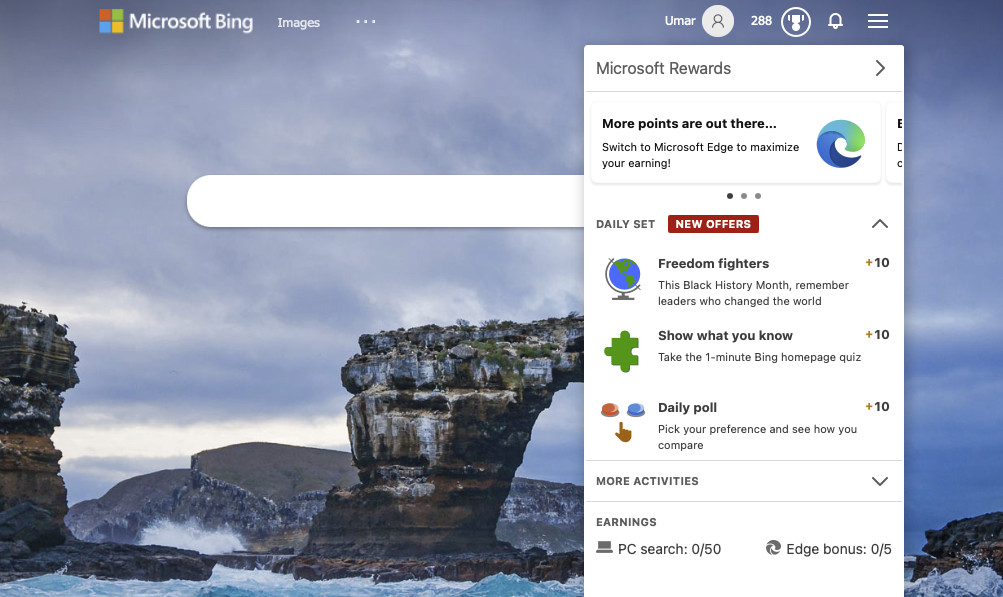Open the Umar profile avatar icon

click(717, 21)
